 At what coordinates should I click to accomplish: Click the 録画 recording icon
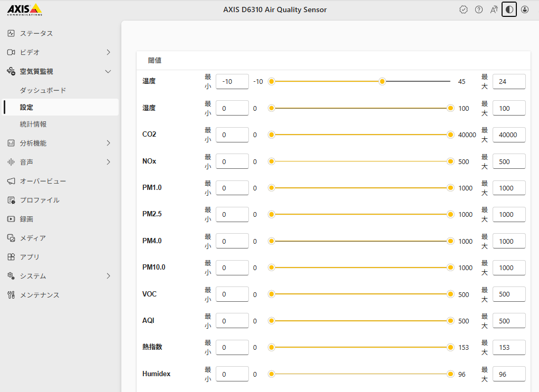pyautogui.click(x=11, y=219)
